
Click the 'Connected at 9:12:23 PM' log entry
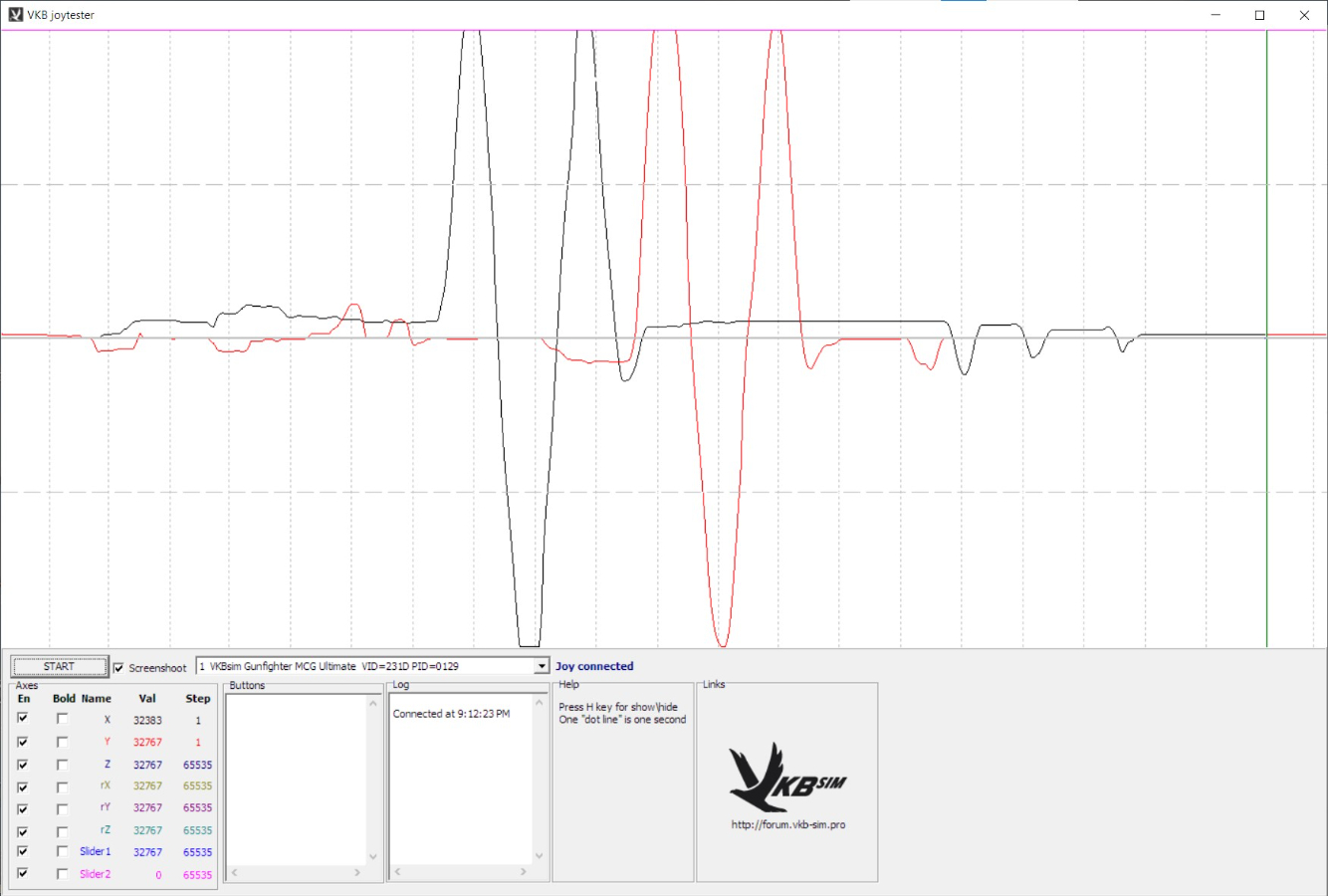pos(451,714)
